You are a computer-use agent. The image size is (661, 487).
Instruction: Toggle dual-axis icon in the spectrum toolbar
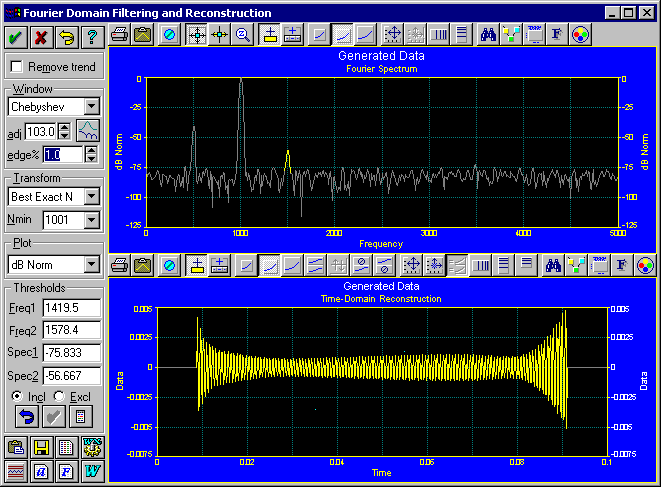tap(292, 35)
